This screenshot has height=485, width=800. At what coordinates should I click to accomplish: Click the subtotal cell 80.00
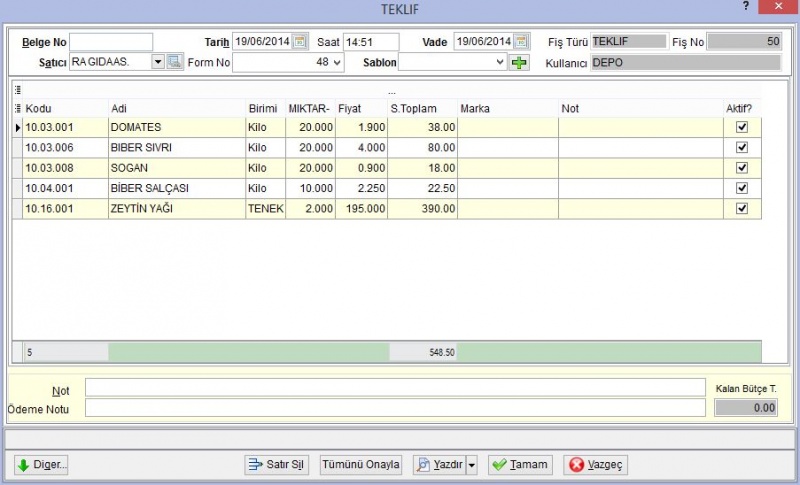click(x=422, y=147)
